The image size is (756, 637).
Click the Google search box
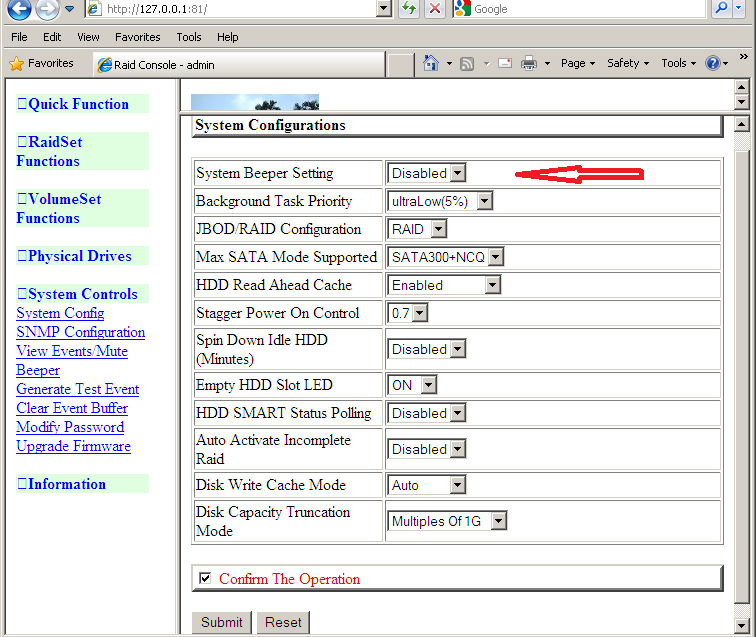[581, 9]
